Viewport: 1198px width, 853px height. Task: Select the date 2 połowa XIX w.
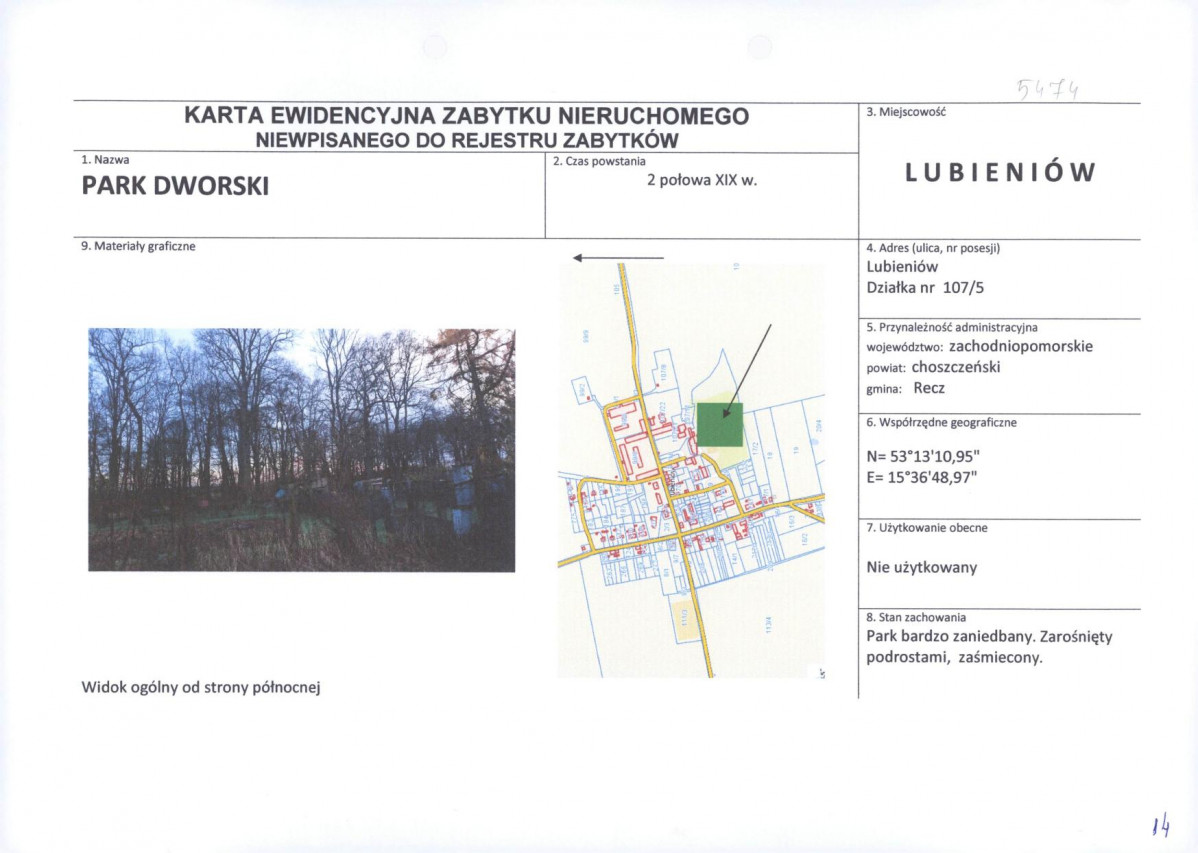tap(701, 181)
